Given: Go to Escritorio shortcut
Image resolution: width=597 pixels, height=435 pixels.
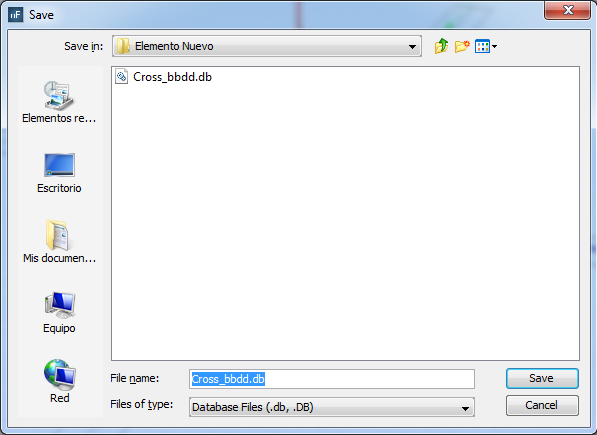Looking at the screenshot, I should [59, 173].
